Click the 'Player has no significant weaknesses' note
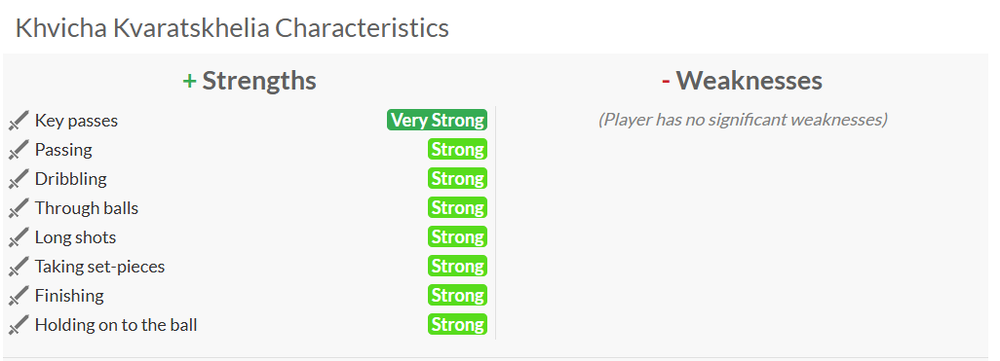 click(x=742, y=119)
